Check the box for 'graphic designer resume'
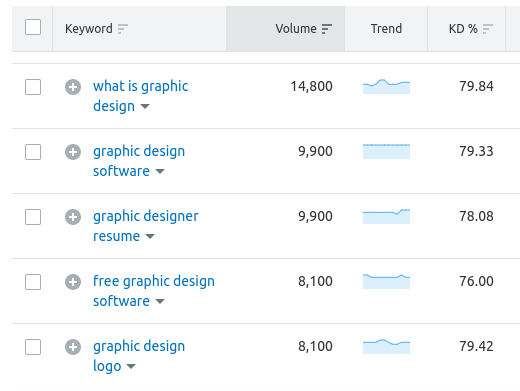Screen dimensions: 520x391 (33, 217)
